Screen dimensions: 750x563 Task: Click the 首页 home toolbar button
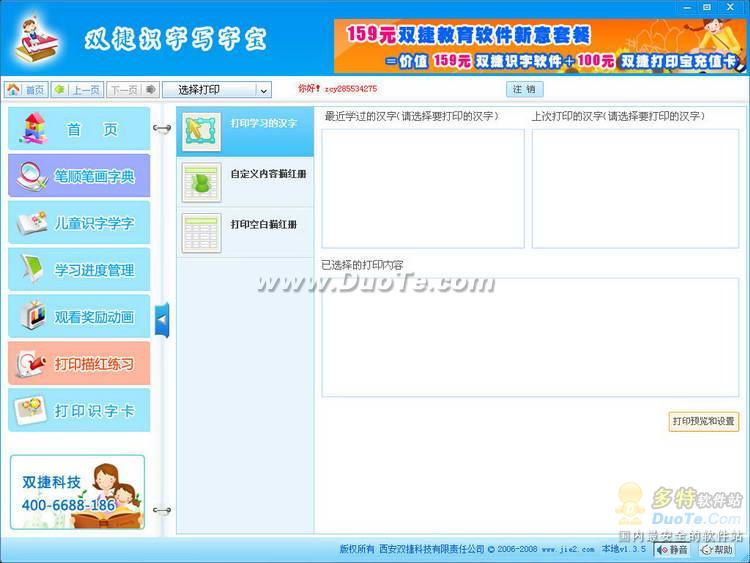26,89
